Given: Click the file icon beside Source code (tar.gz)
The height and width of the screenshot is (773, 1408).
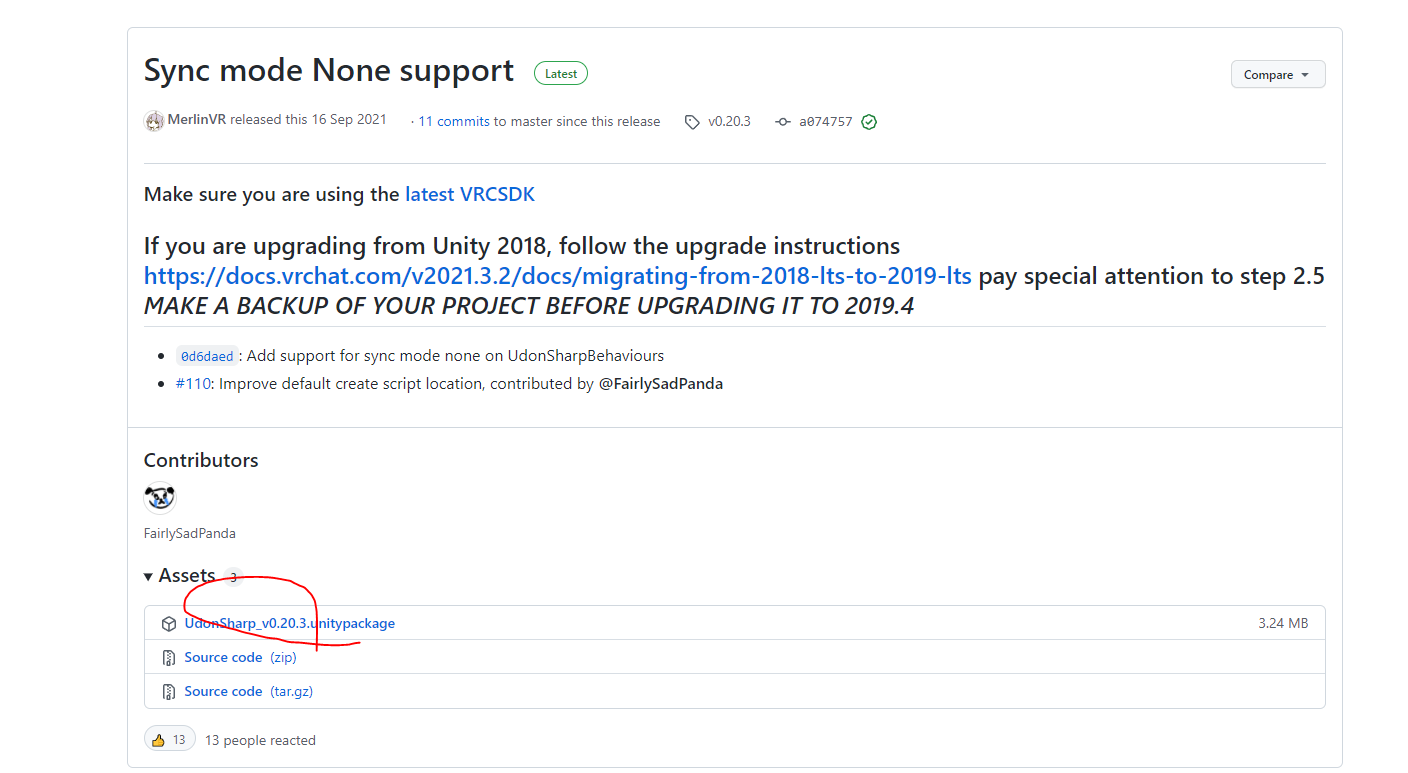Looking at the screenshot, I should (x=168, y=692).
